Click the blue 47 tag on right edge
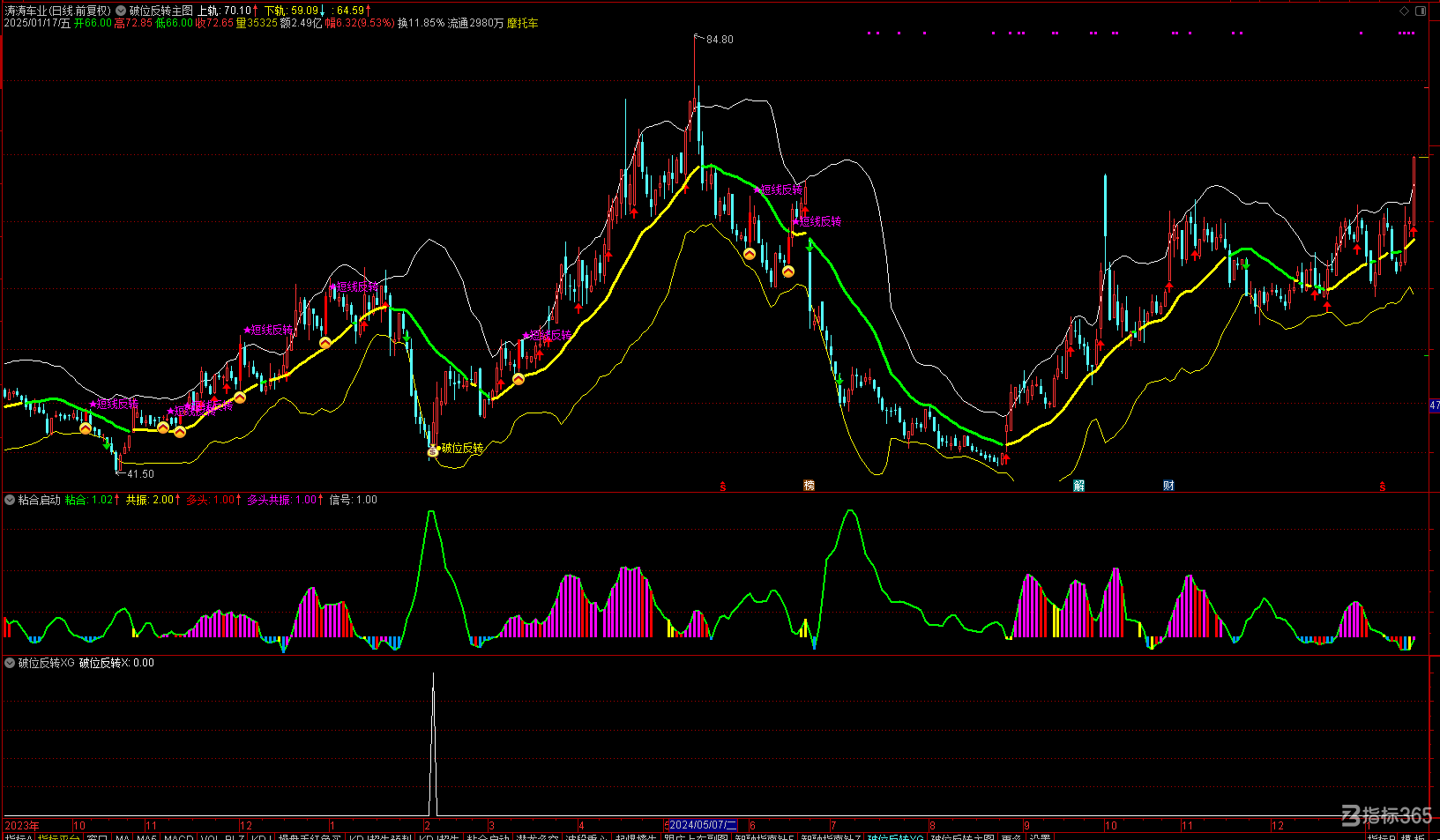Screen dimensions: 1440x840 [1435, 405]
